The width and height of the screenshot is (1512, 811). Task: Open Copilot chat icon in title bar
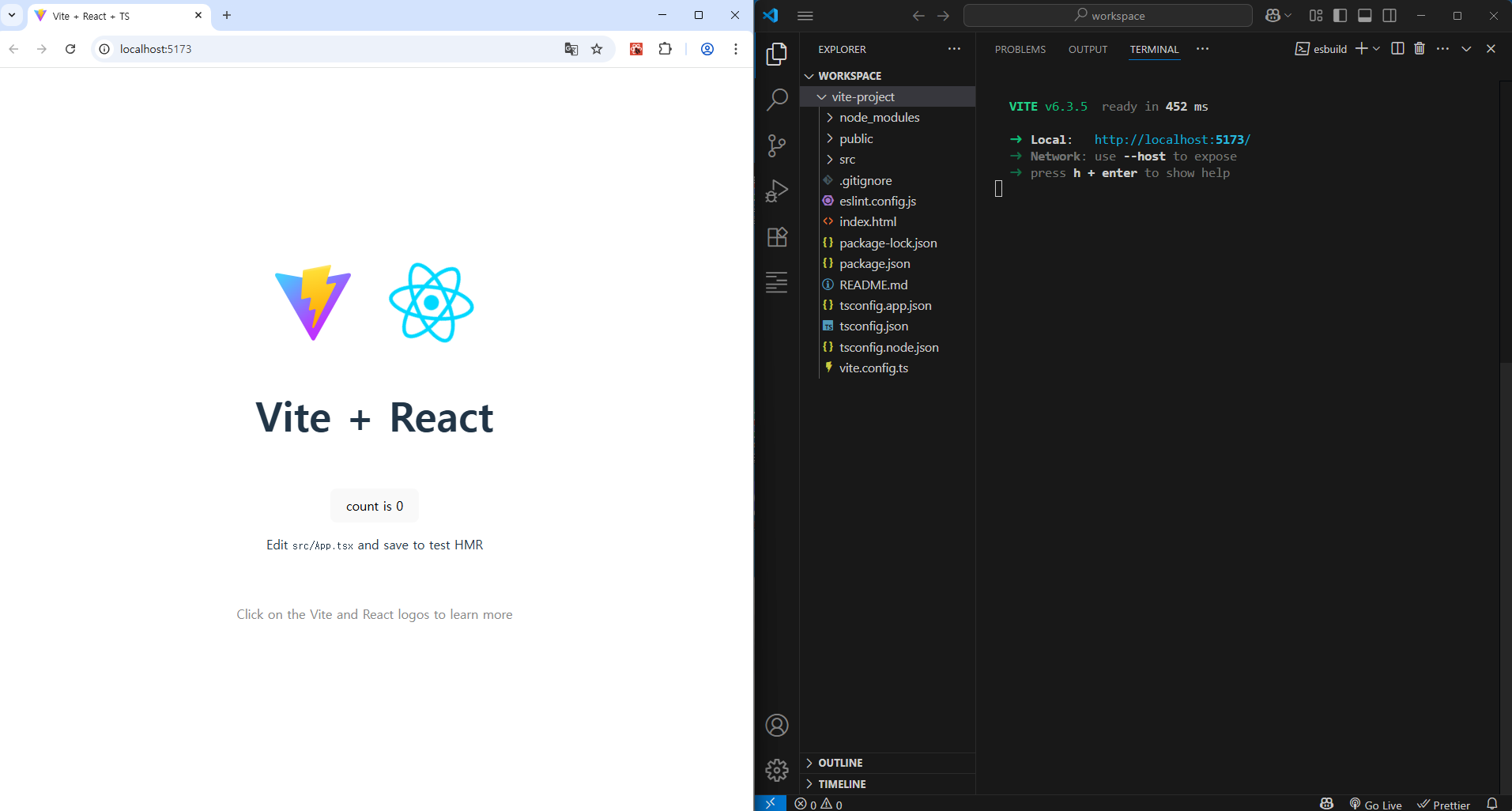point(1273,16)
